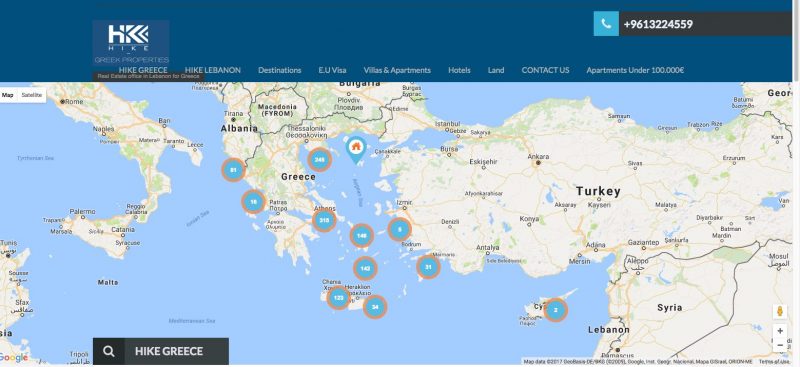Click the Thessaloniki area cluster 245
800x367 pixels.
[319, 160]
